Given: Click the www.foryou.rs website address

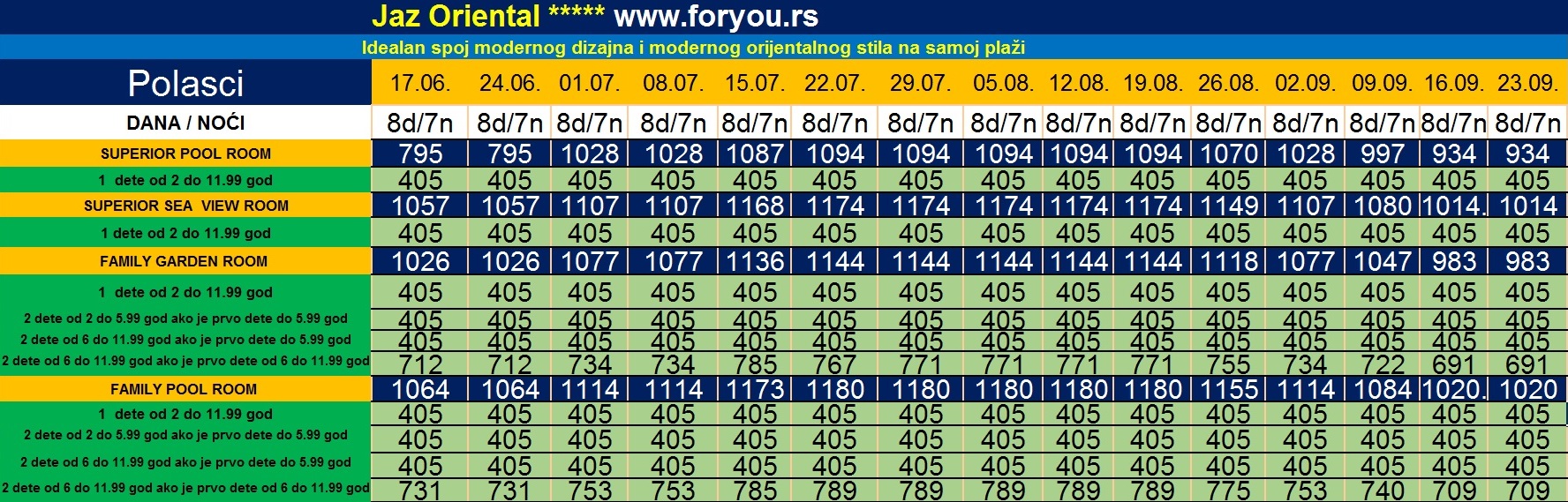Looking at the screenshot, I should click(x=716, y=16).
